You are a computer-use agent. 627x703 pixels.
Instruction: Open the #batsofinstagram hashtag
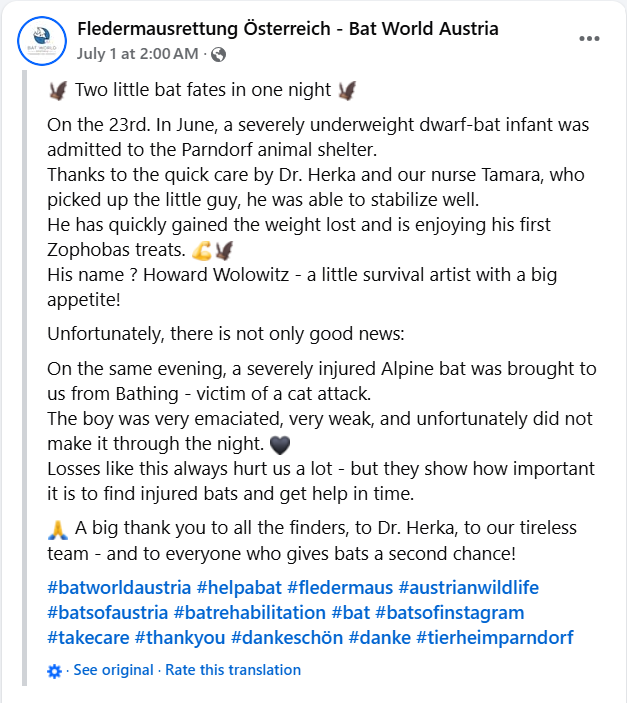point(449,612)
